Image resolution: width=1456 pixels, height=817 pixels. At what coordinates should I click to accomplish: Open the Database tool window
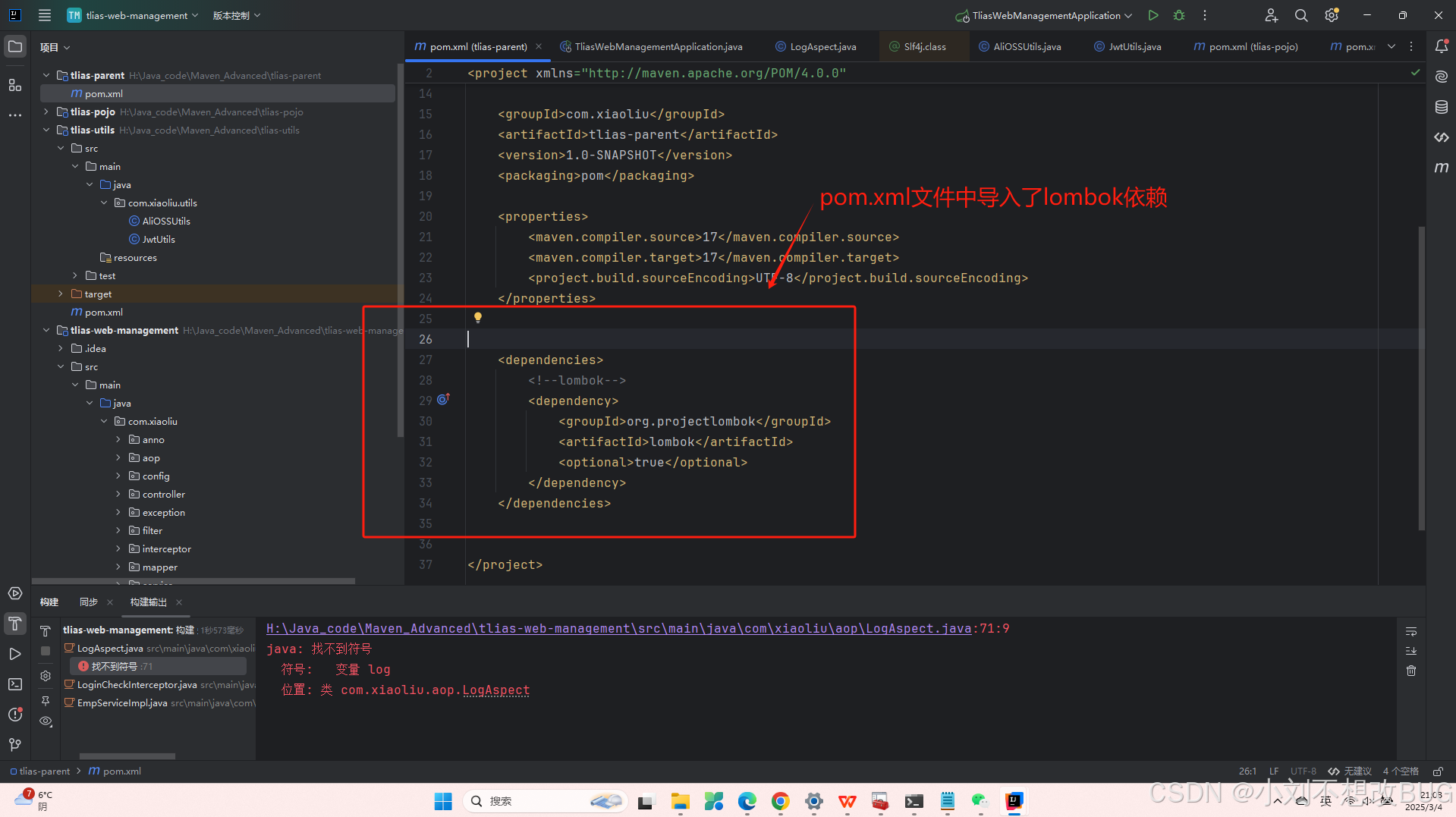[x=1442, y=107]
